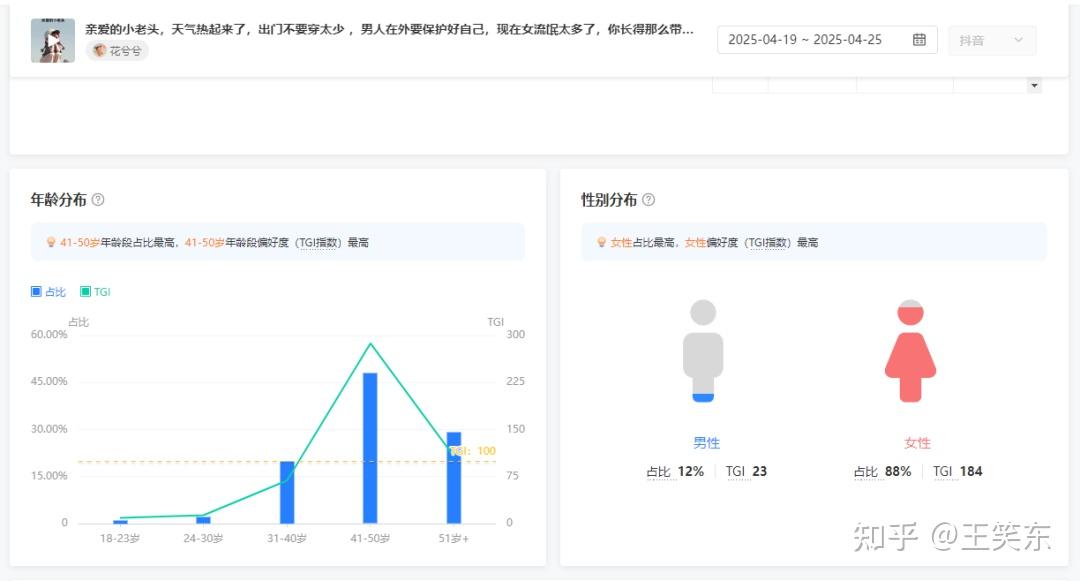Click the 60.00% y-axis label
The height and width of the screenshot is (581, 1080).
pos(49,335)
